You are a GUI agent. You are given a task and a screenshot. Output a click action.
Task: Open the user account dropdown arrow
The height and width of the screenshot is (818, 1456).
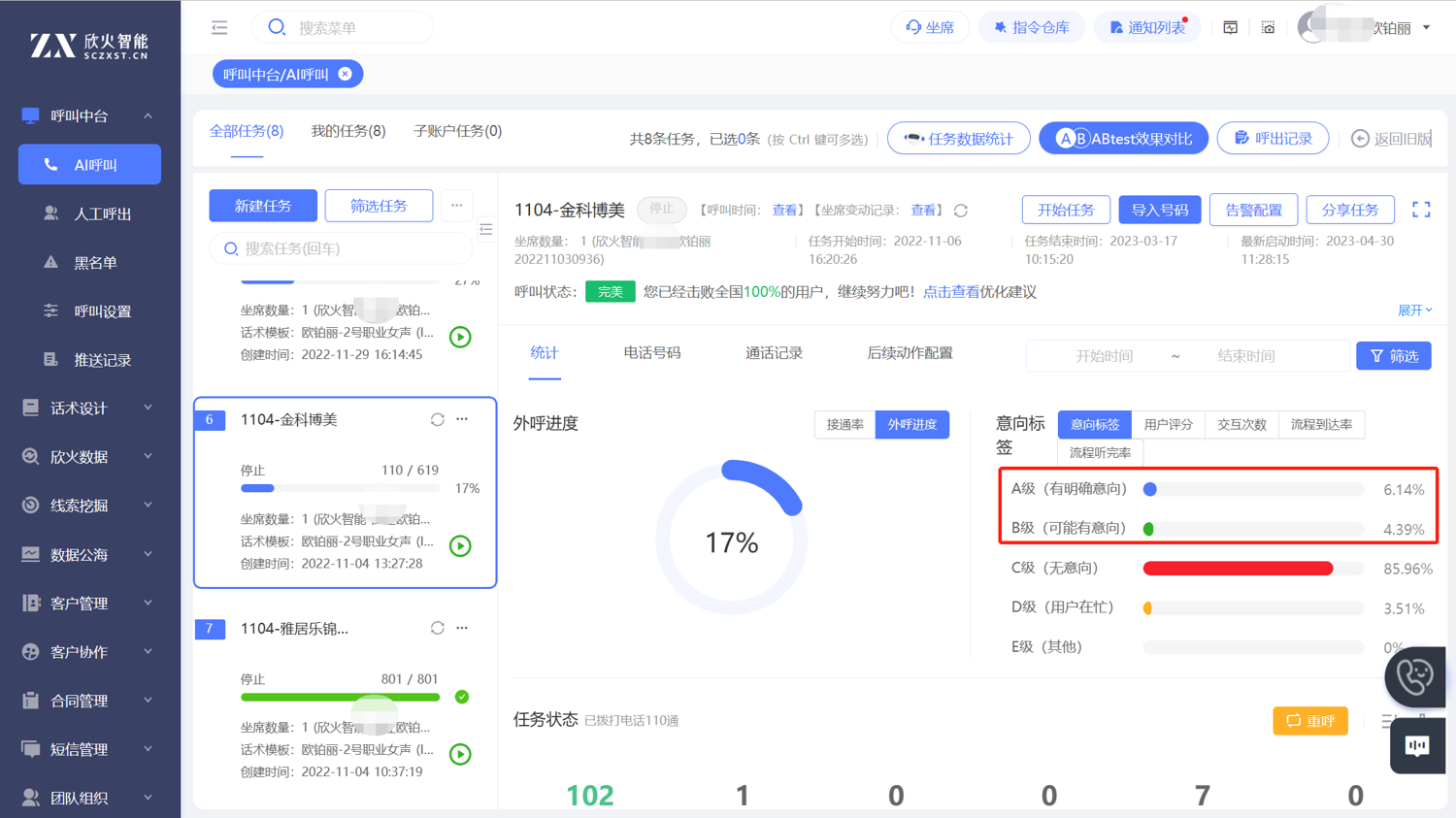1427,28
